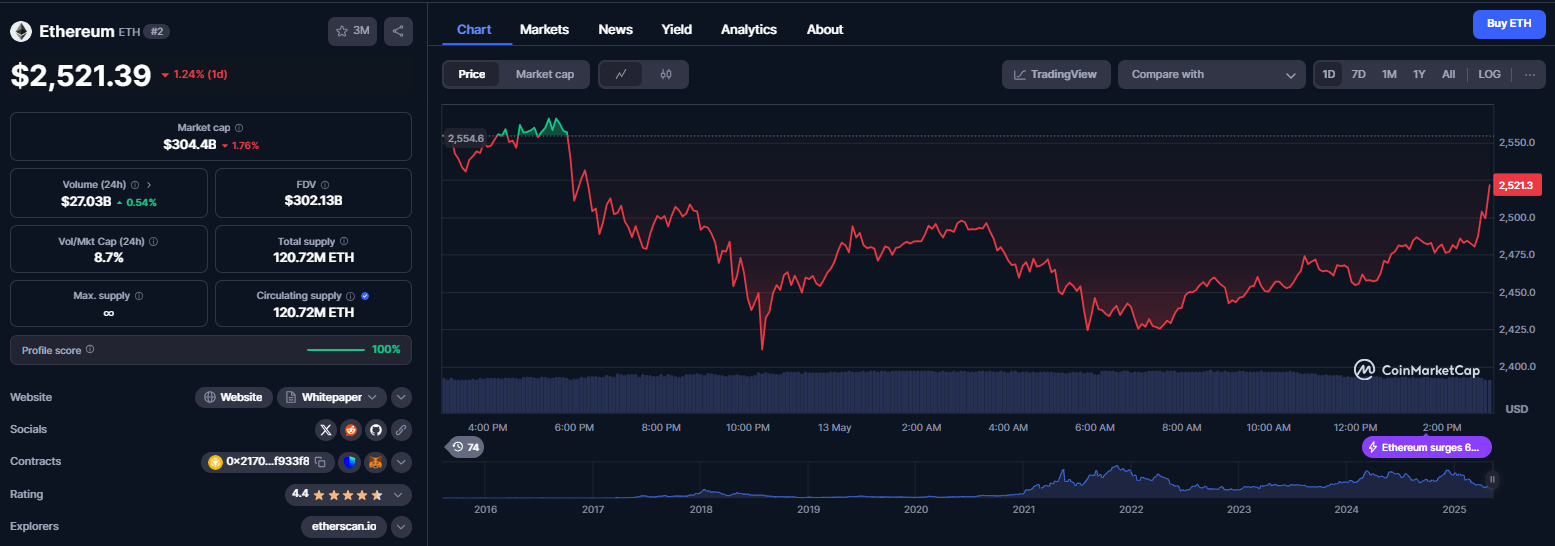Open Volume (24h) arrow link
Screen dimensions: 1555x546
point(149,185)
